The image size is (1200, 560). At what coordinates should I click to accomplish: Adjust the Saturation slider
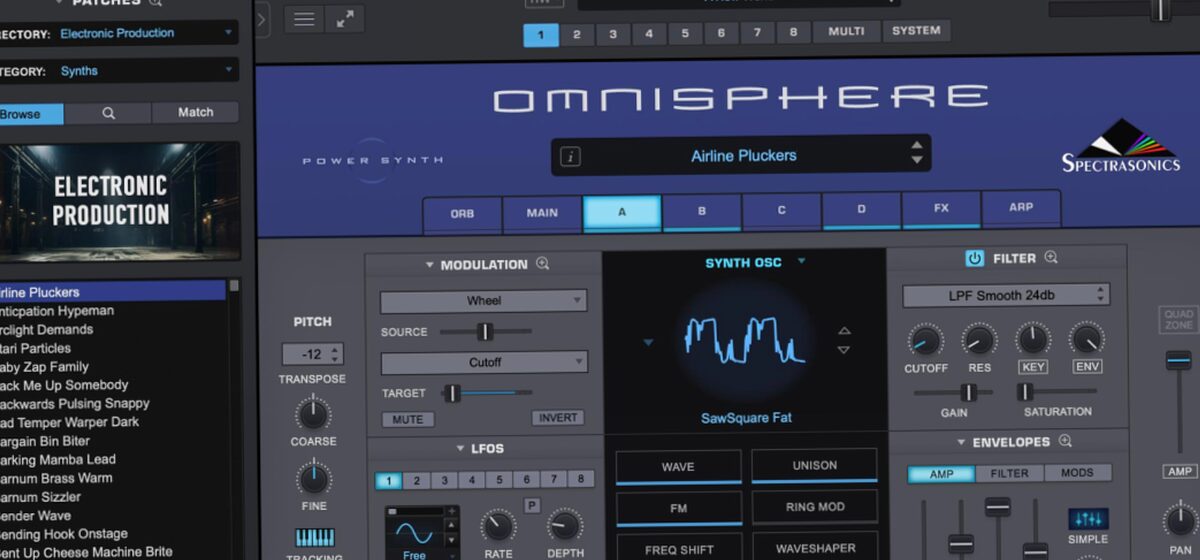pyautogui.click(x=1058, y=391)
